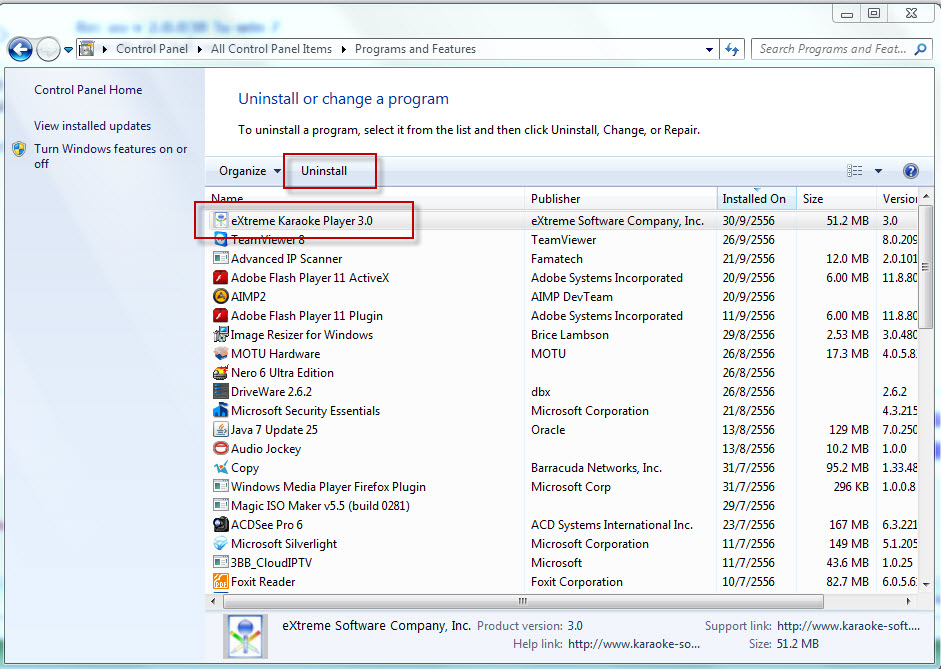The image size is (941, 669).
Task: Expand the address bar history dropdown
Action: click(x=709, y=50)
